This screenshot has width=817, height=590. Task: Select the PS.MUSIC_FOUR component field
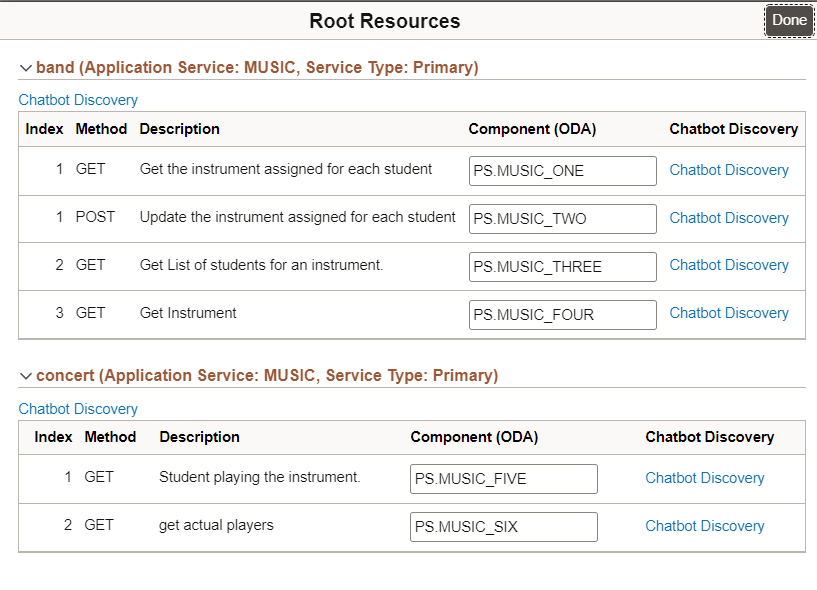click(x=562, y=315)
